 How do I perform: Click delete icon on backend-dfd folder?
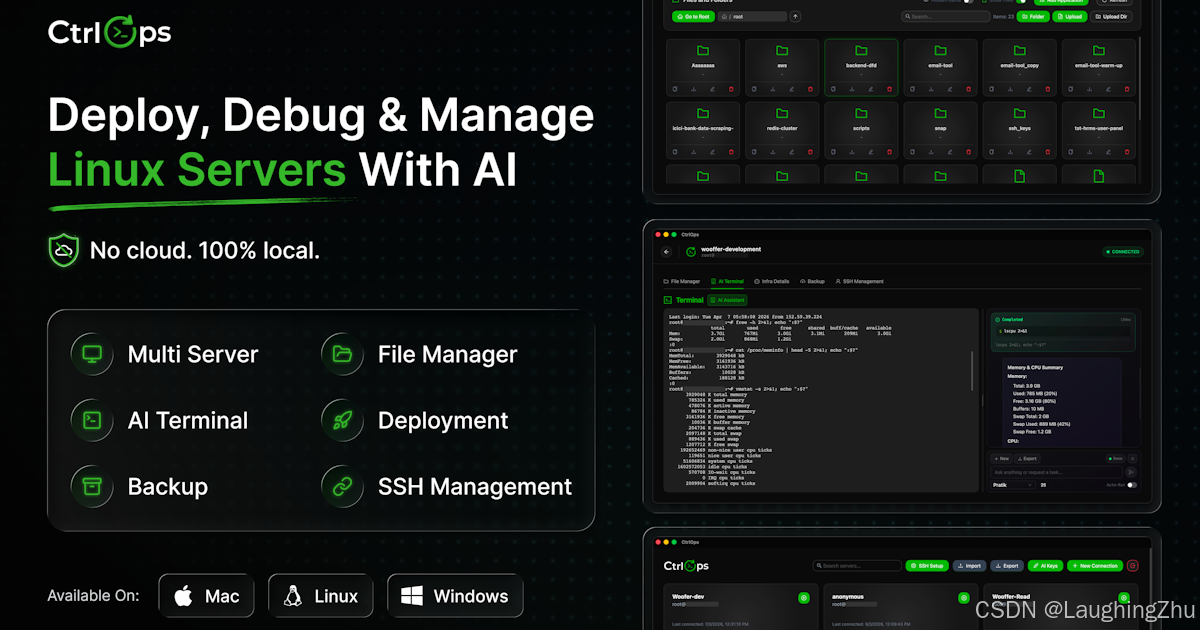click(889, 89)
